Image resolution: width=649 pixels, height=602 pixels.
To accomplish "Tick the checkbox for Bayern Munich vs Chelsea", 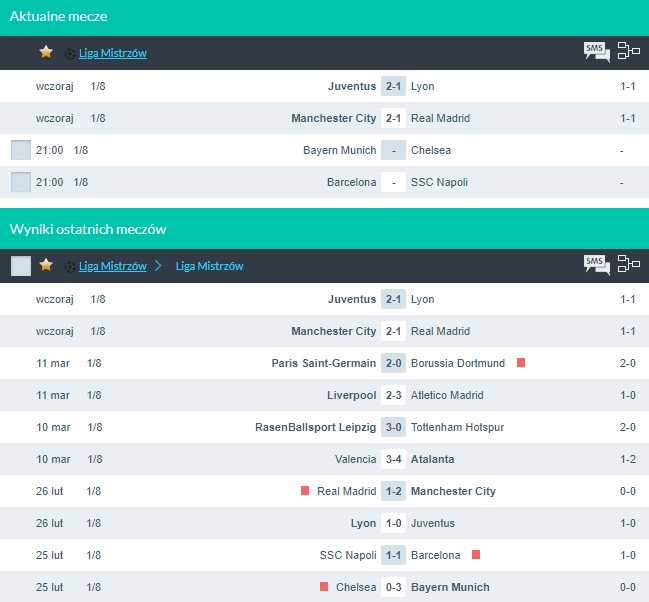I will click(21, 150).
